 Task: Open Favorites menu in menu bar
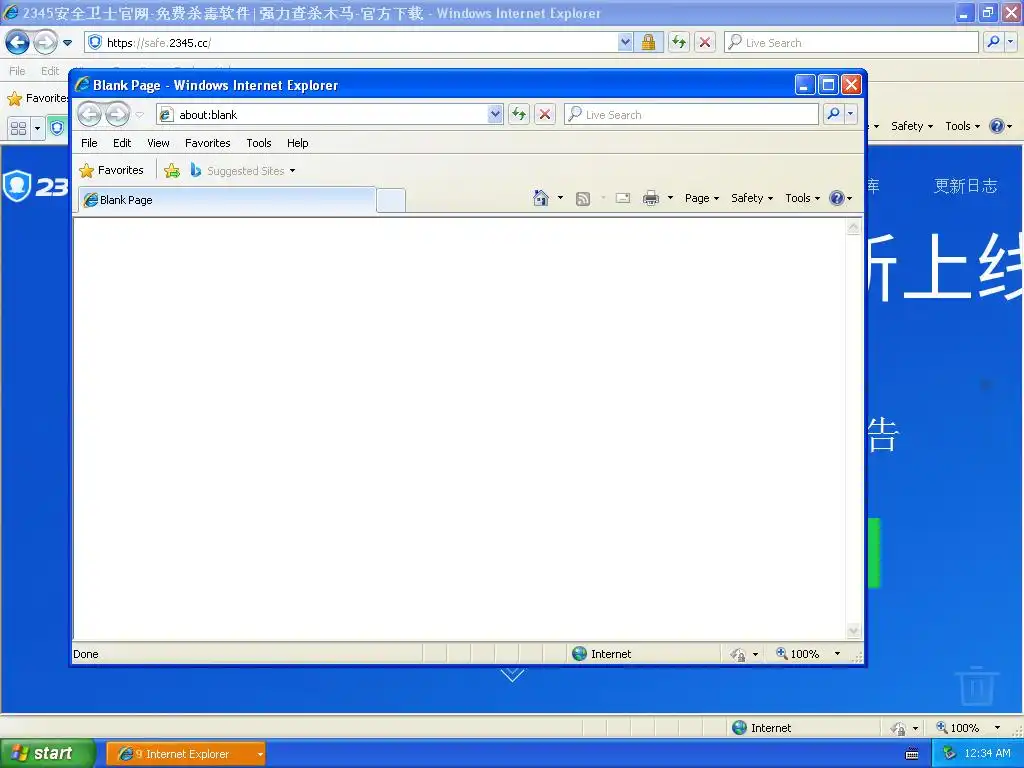click(x=208, y=143)
